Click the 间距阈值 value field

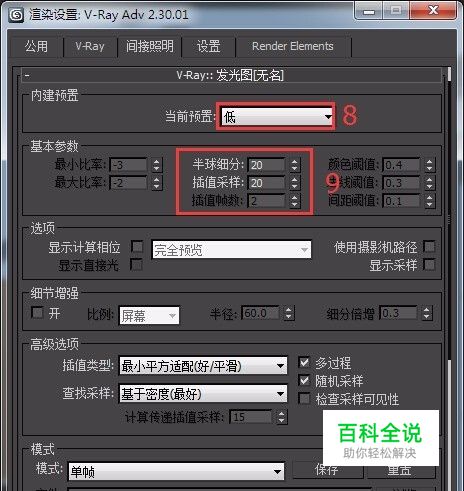pyautogui.click(x=401, y=201)
